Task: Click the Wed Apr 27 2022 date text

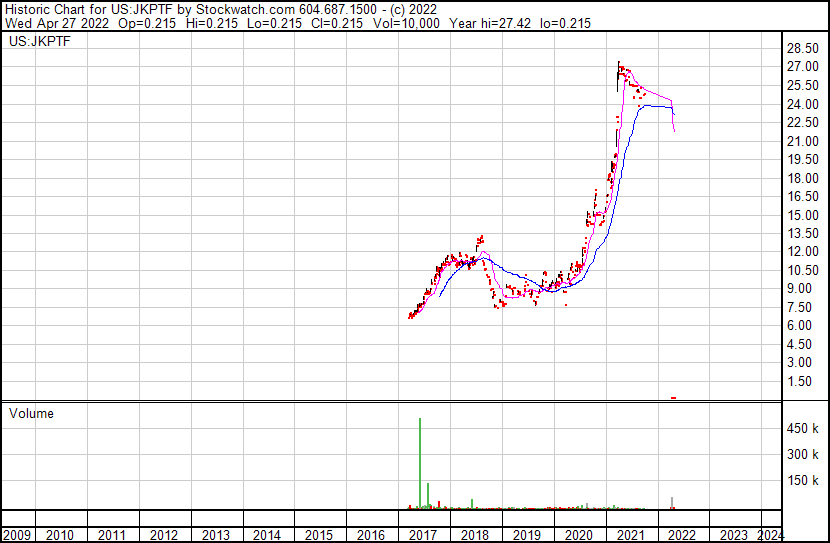Action: pyautogui.click(x=57, y=23)
